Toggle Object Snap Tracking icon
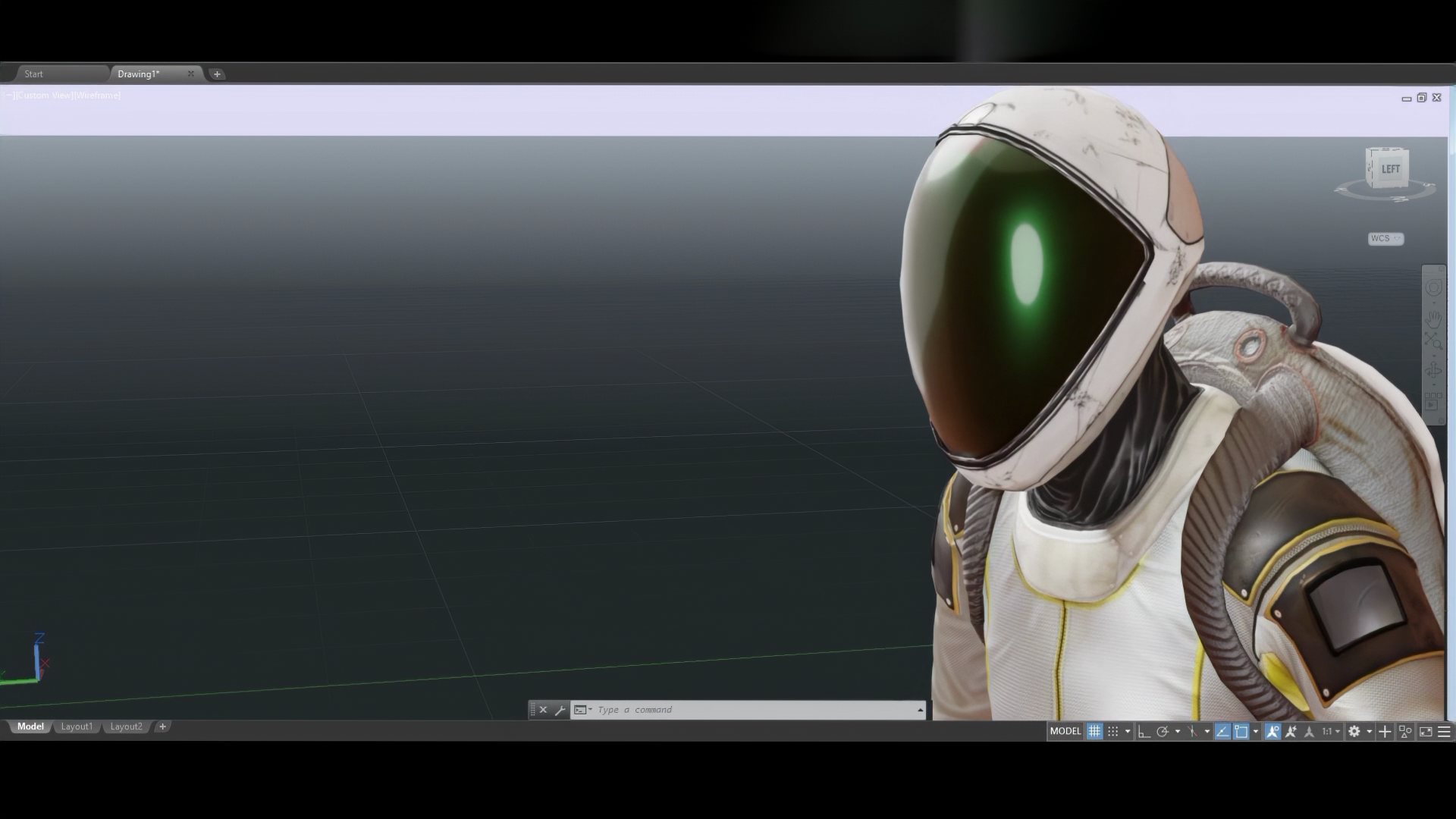 [1222, 731]
